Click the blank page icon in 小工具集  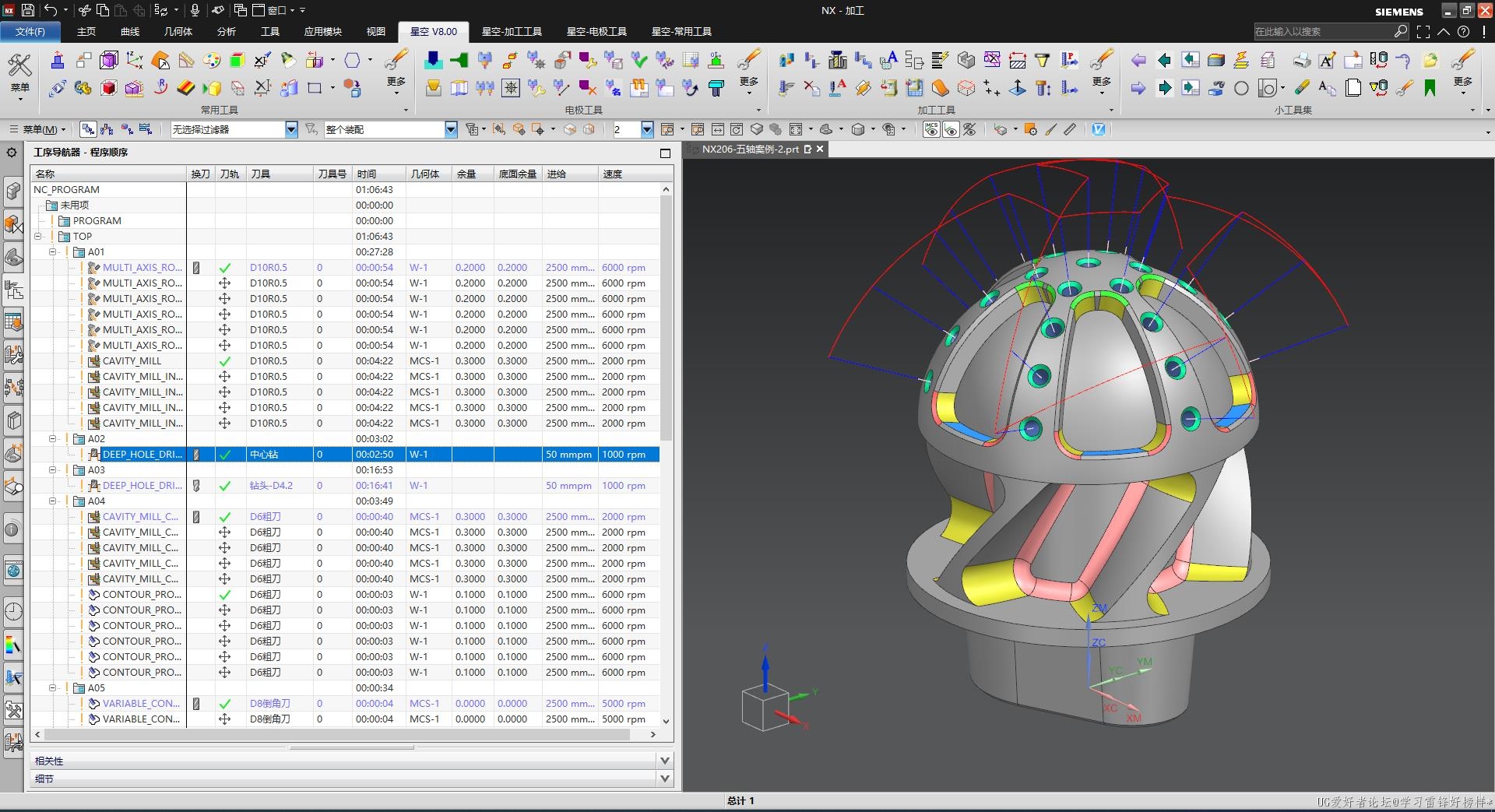tap(1353, 88)
